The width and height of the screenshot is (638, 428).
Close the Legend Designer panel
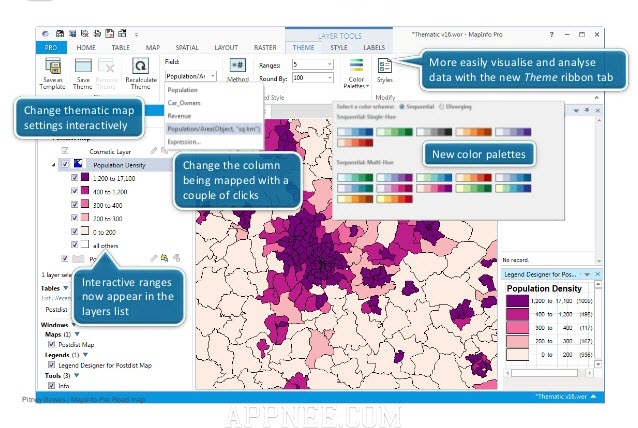click(x=598, y=274)
